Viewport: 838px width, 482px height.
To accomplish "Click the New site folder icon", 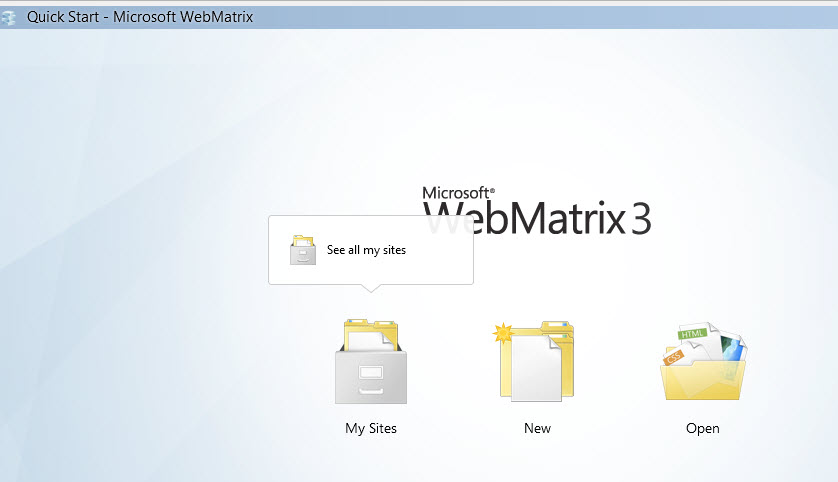I will click(x=533, y=361).
